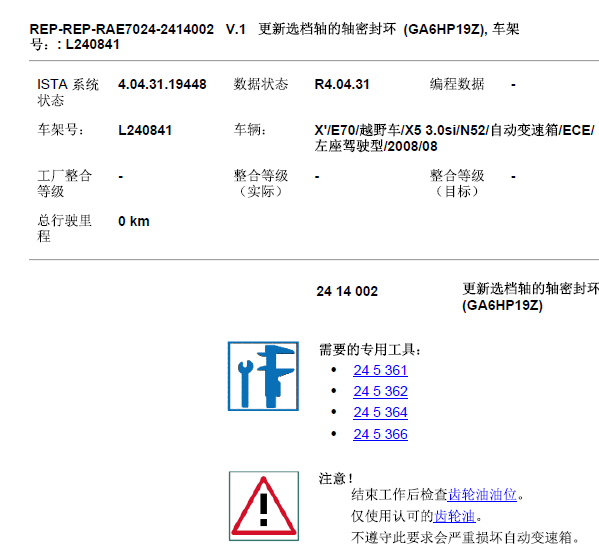Click the ISTA 系统状态 label
Image resolution: width=599 pixels, height=546 pixels.
click(x=68, y=92)
